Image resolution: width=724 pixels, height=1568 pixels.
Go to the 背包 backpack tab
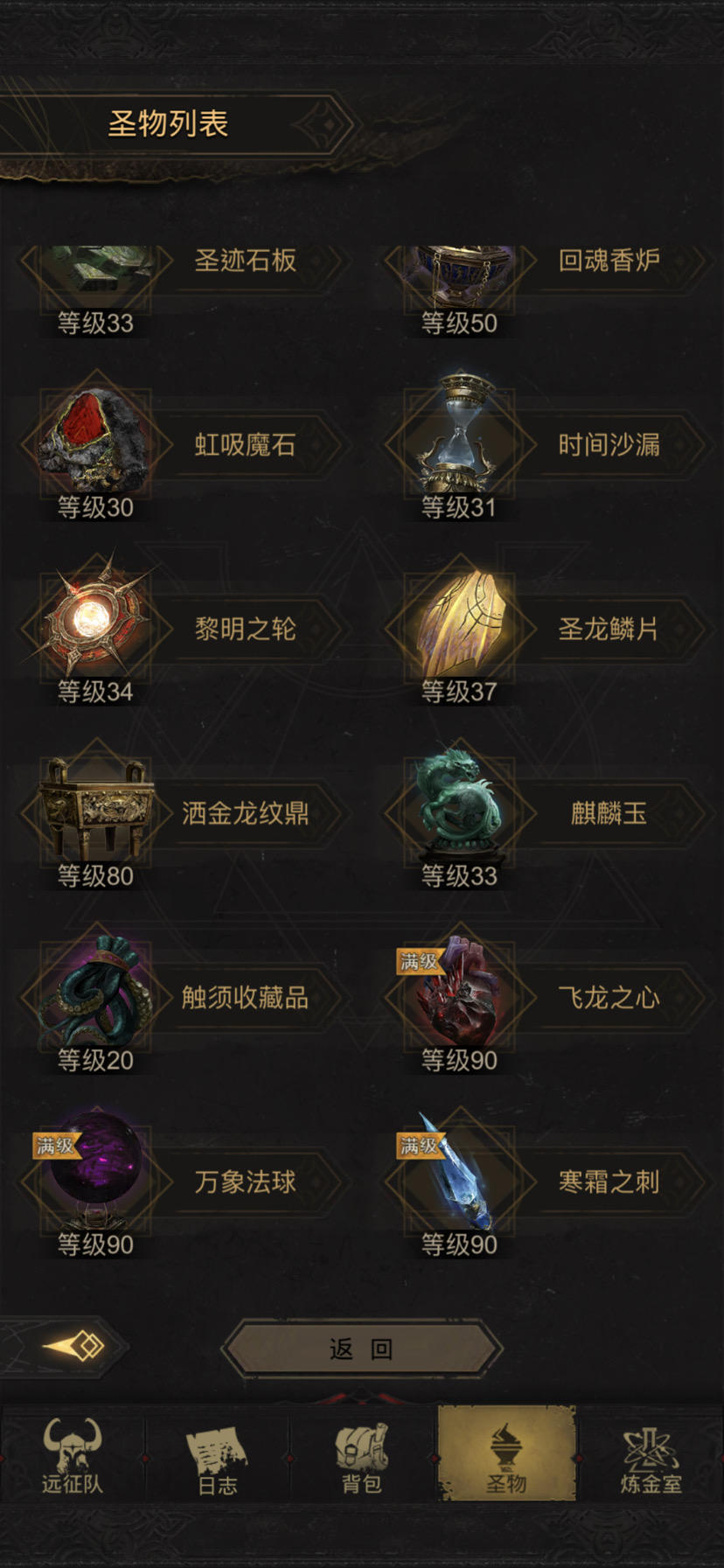(362, 1455)
